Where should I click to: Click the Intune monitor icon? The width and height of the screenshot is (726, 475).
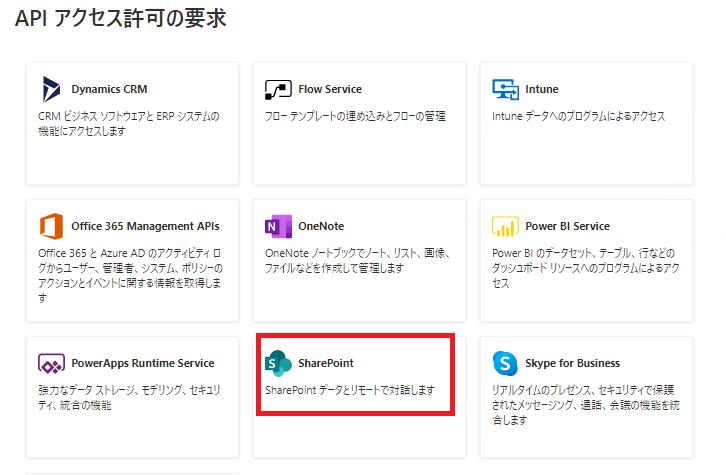coord(506,89)
